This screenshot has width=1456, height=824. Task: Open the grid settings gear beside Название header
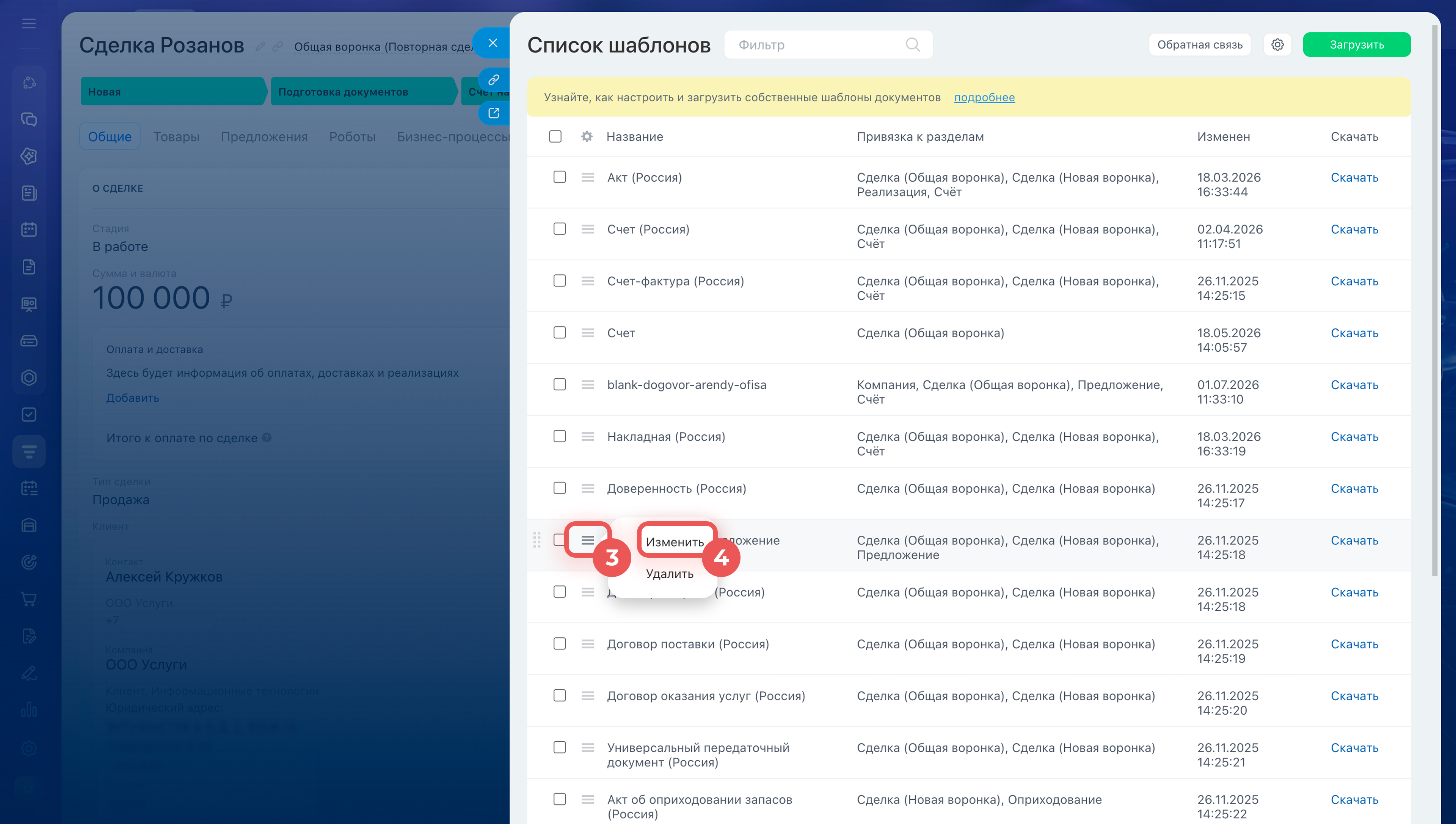(x=587, y=137)
